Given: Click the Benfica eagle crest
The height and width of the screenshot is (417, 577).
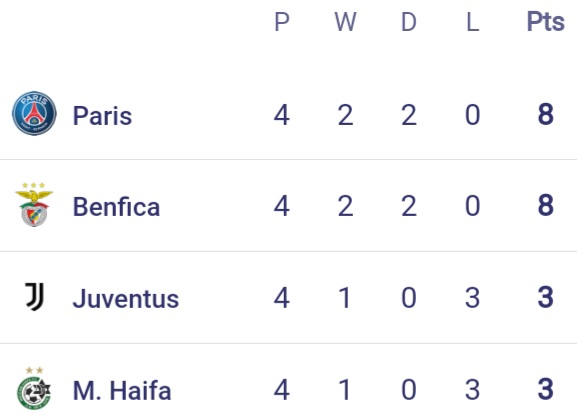Looking at the screenshot, I should click(x=34, y=205).
